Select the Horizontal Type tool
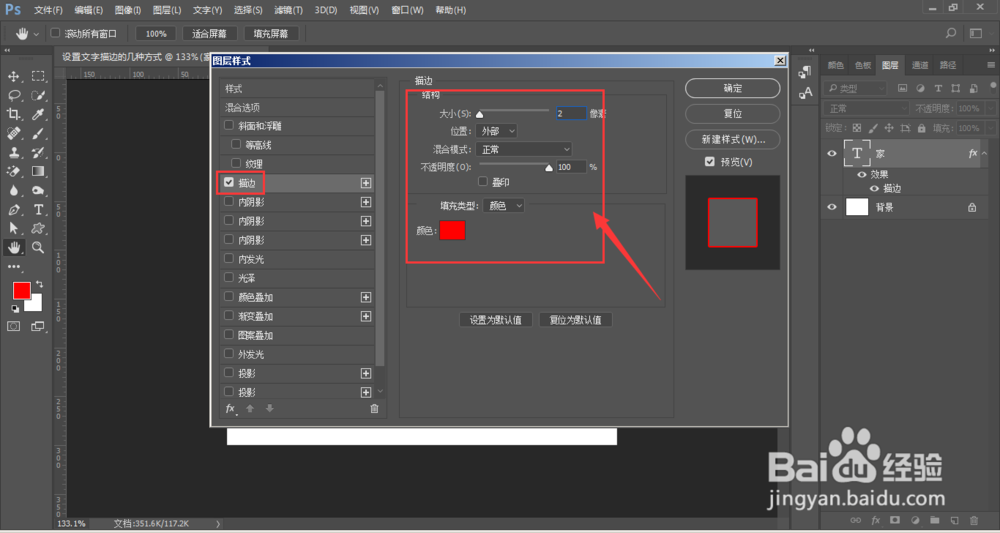The width and height of the screenshot is (1000, 533). click(x=38, y=209)
